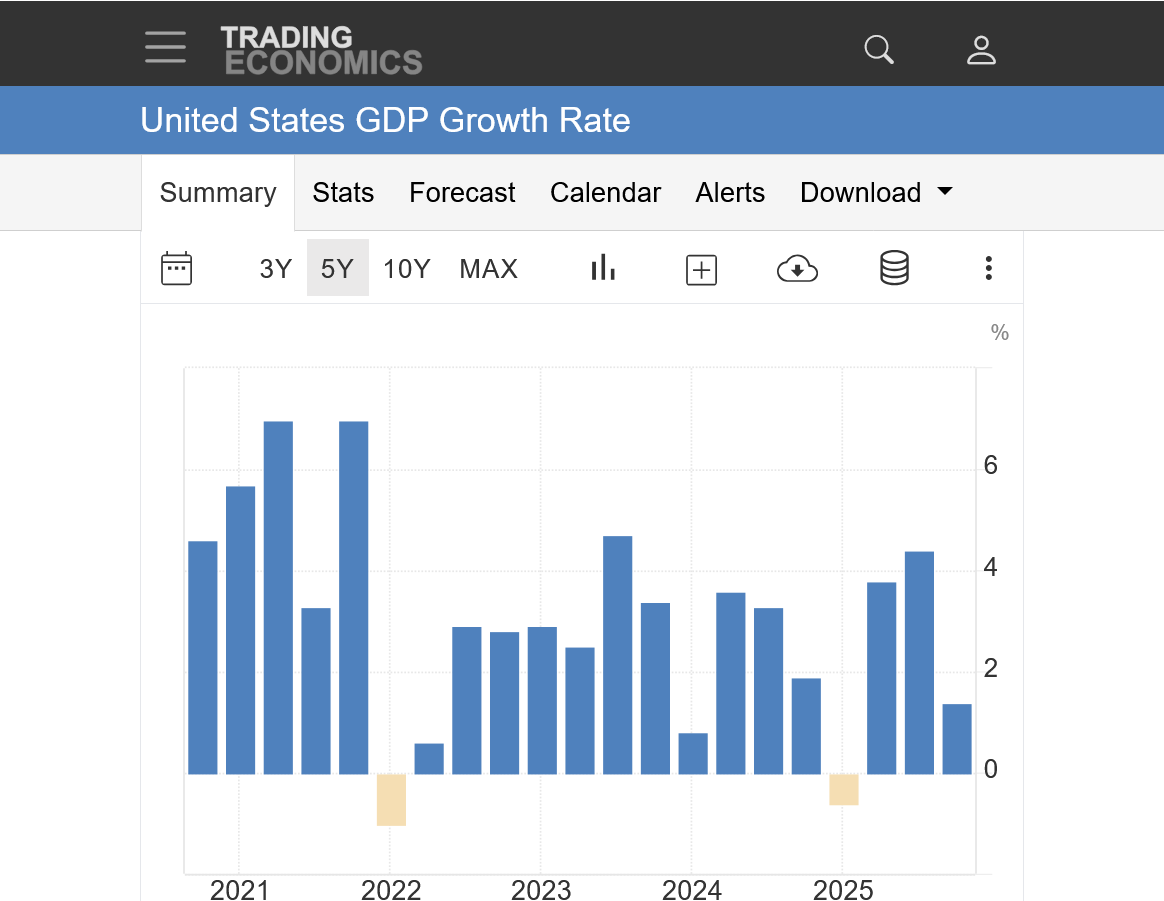1164x901 pixels.
Task: Open the three-dot more options menu
Action: point(988,268)
